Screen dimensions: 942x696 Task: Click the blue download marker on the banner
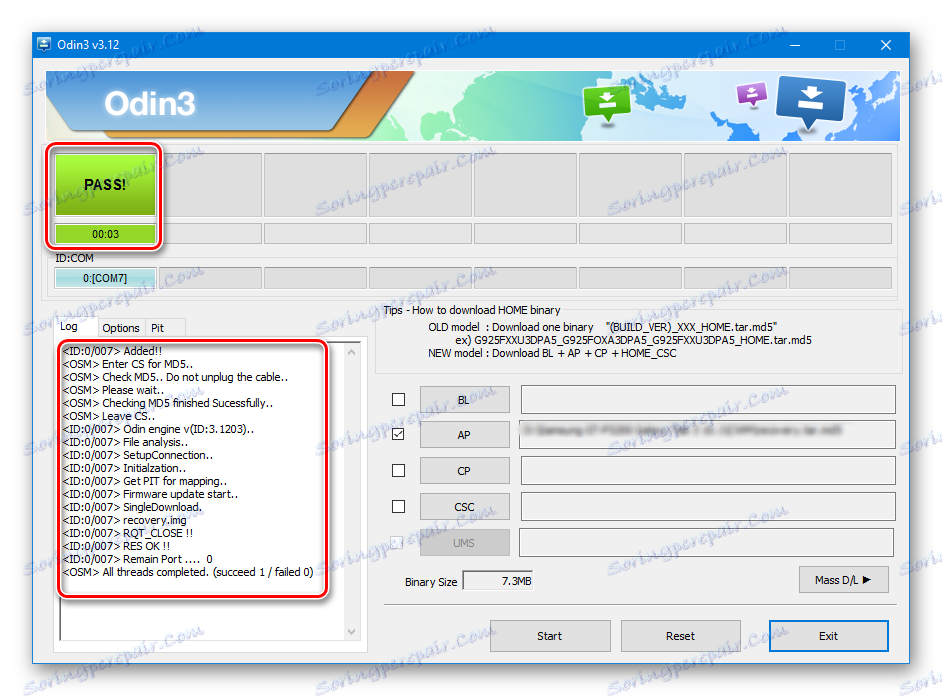click(x=811, y=102)
